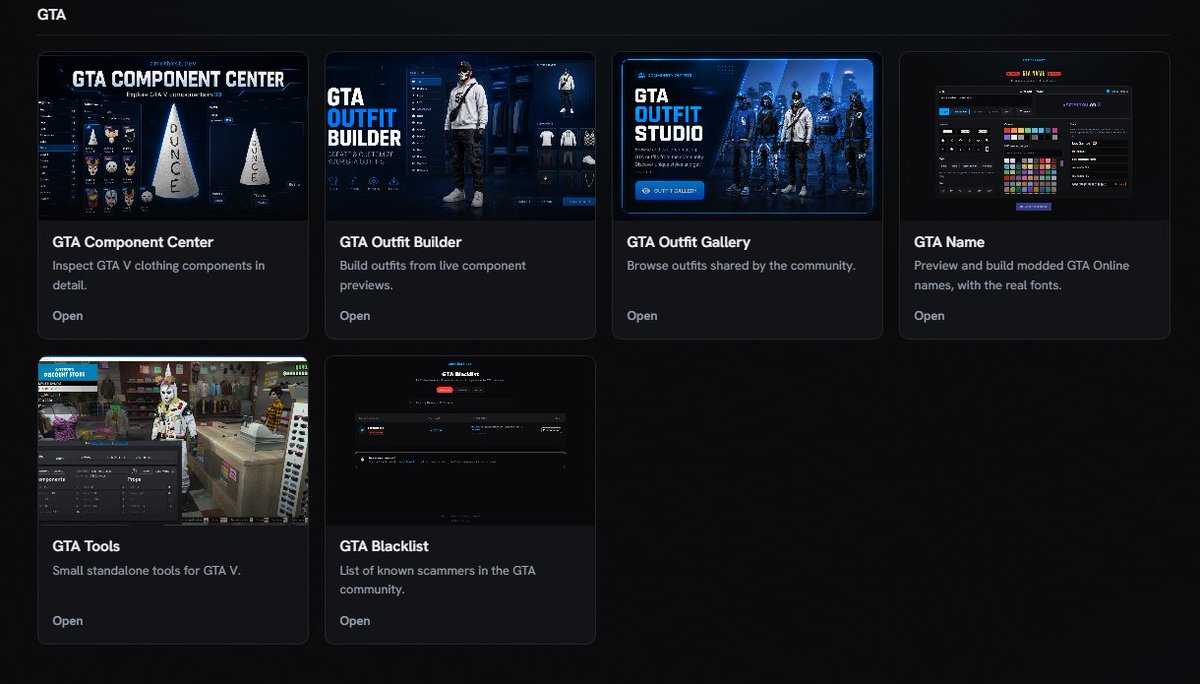Click the GTA Component Center title
The image size is (1200, 684).
click(133, 242)
